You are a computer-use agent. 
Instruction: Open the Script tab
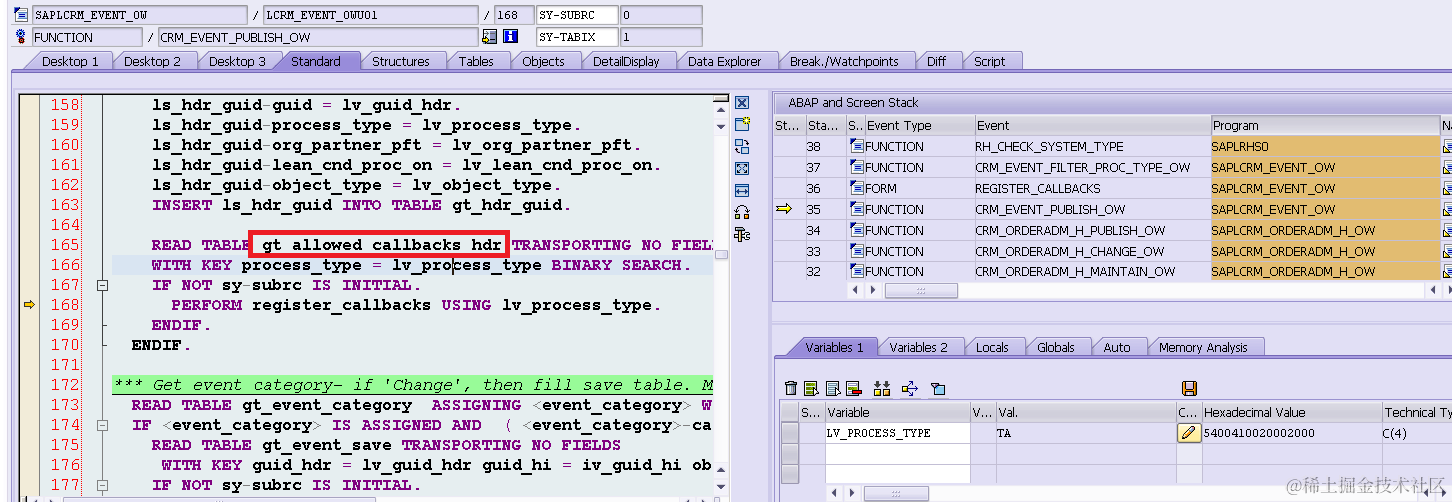coord(989,61)
